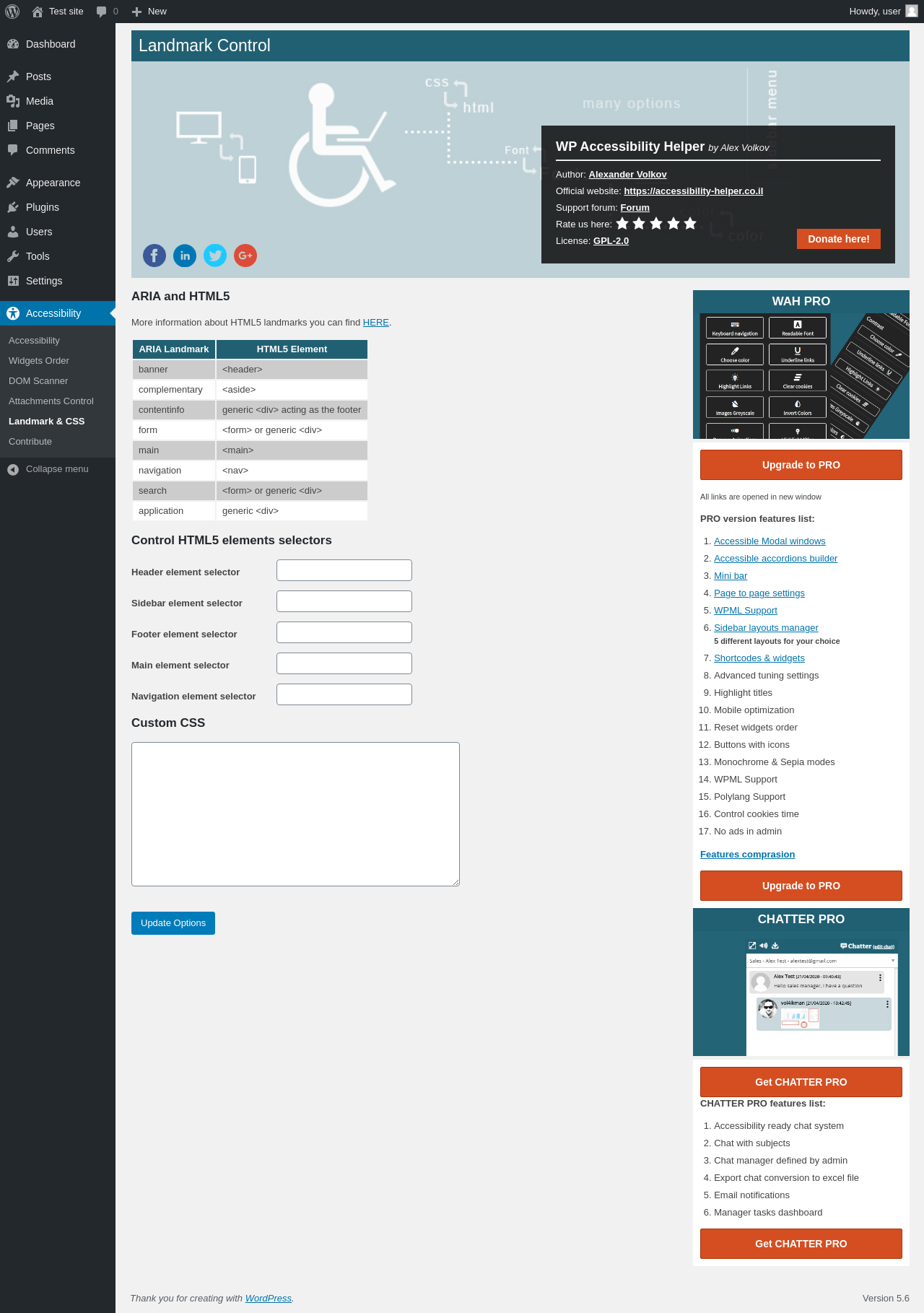Click the Accessibility figure icon

coord(13,313)
